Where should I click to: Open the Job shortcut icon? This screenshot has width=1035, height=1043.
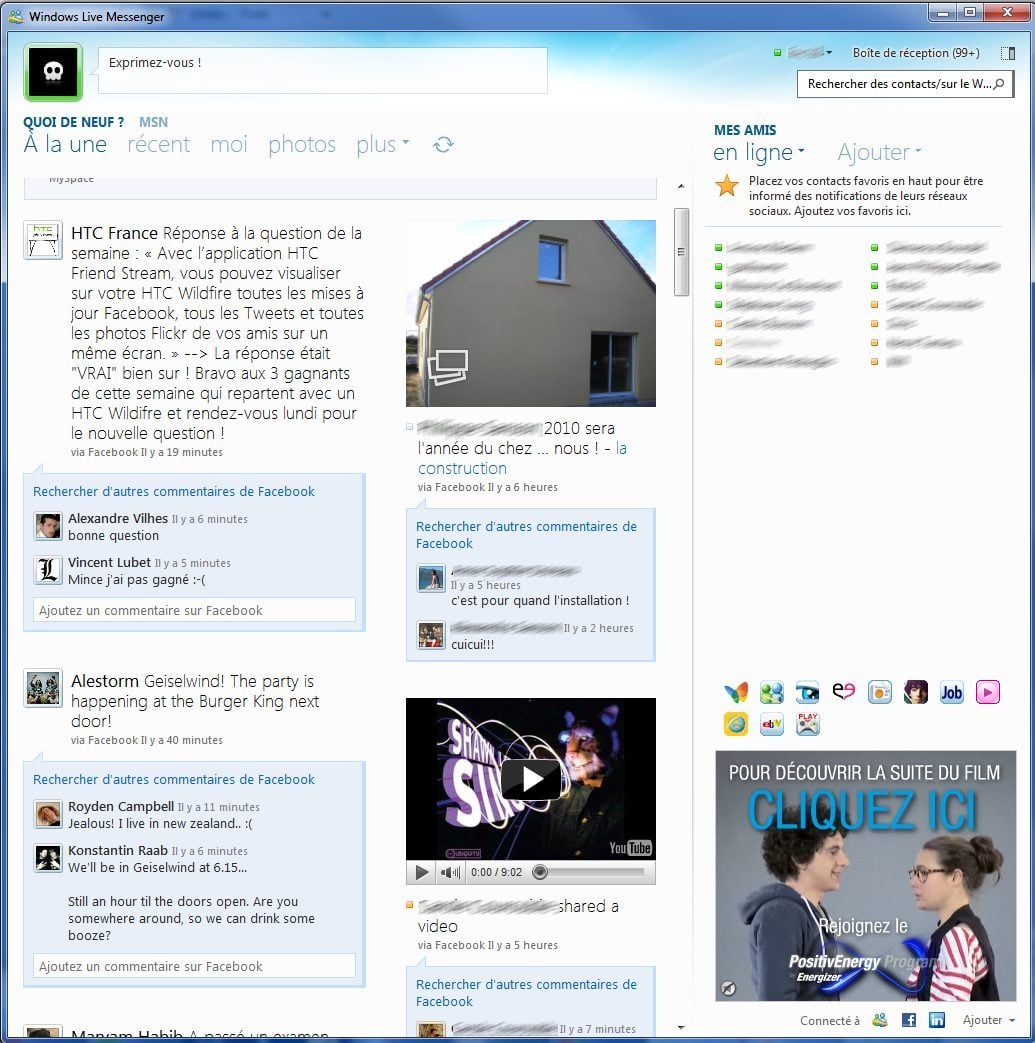951,692
